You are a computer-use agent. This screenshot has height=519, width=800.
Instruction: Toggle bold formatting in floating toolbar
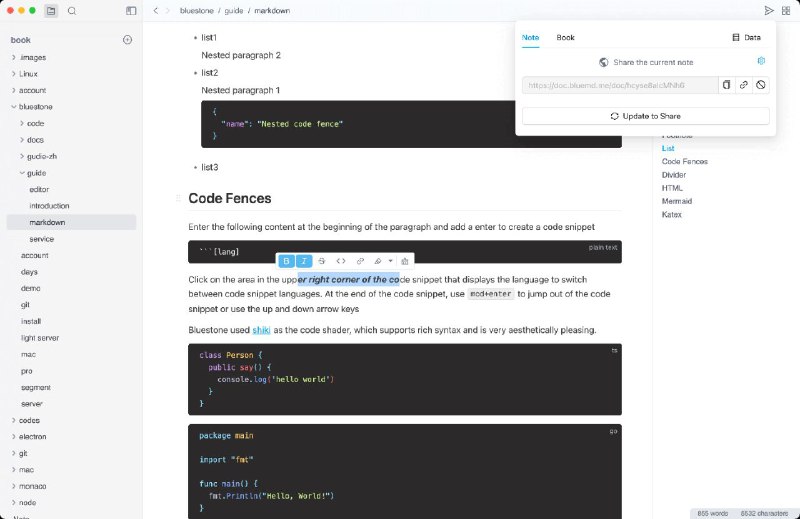(286, 261)
